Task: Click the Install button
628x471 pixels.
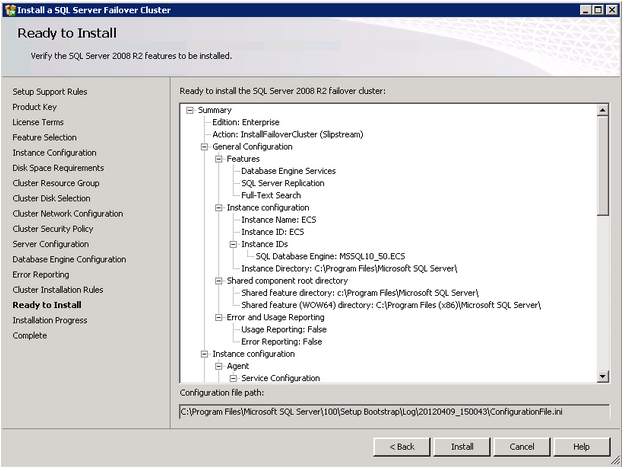Action: click(x=462, y=447)
